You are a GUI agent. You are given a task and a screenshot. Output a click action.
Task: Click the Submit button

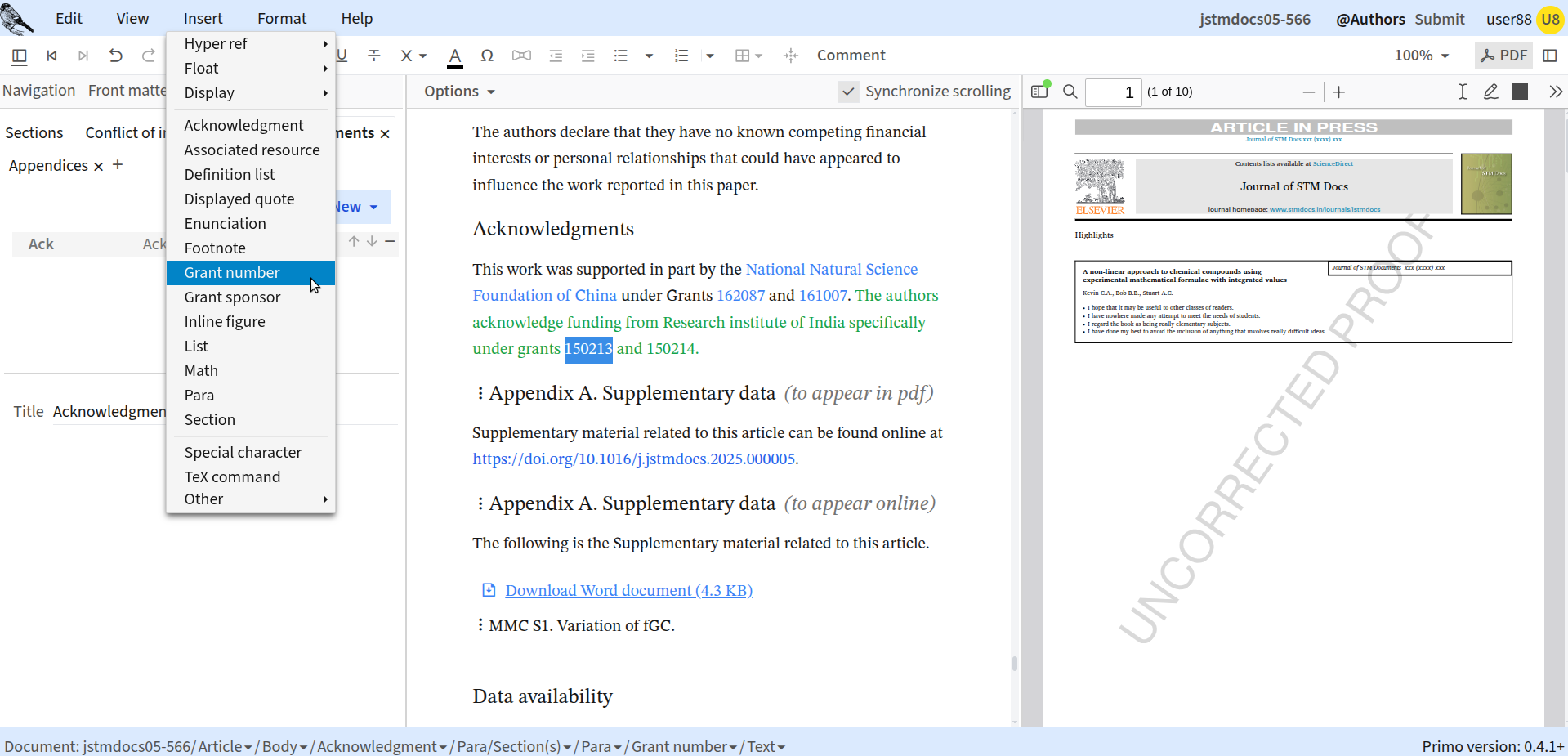pyautogui.click(x=1440, y=19)
